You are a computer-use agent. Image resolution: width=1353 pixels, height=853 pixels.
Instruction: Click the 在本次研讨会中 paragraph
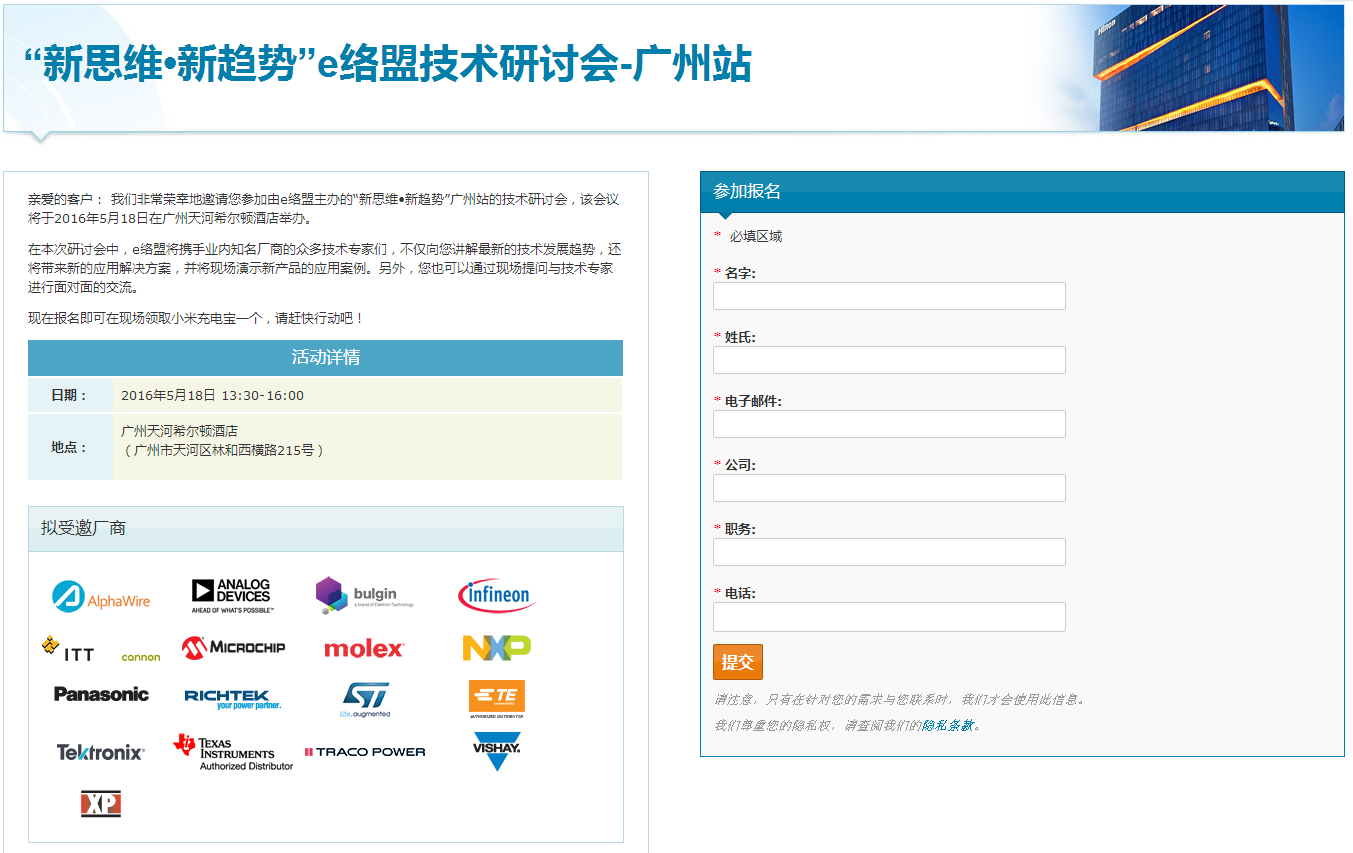pos(325,268)
